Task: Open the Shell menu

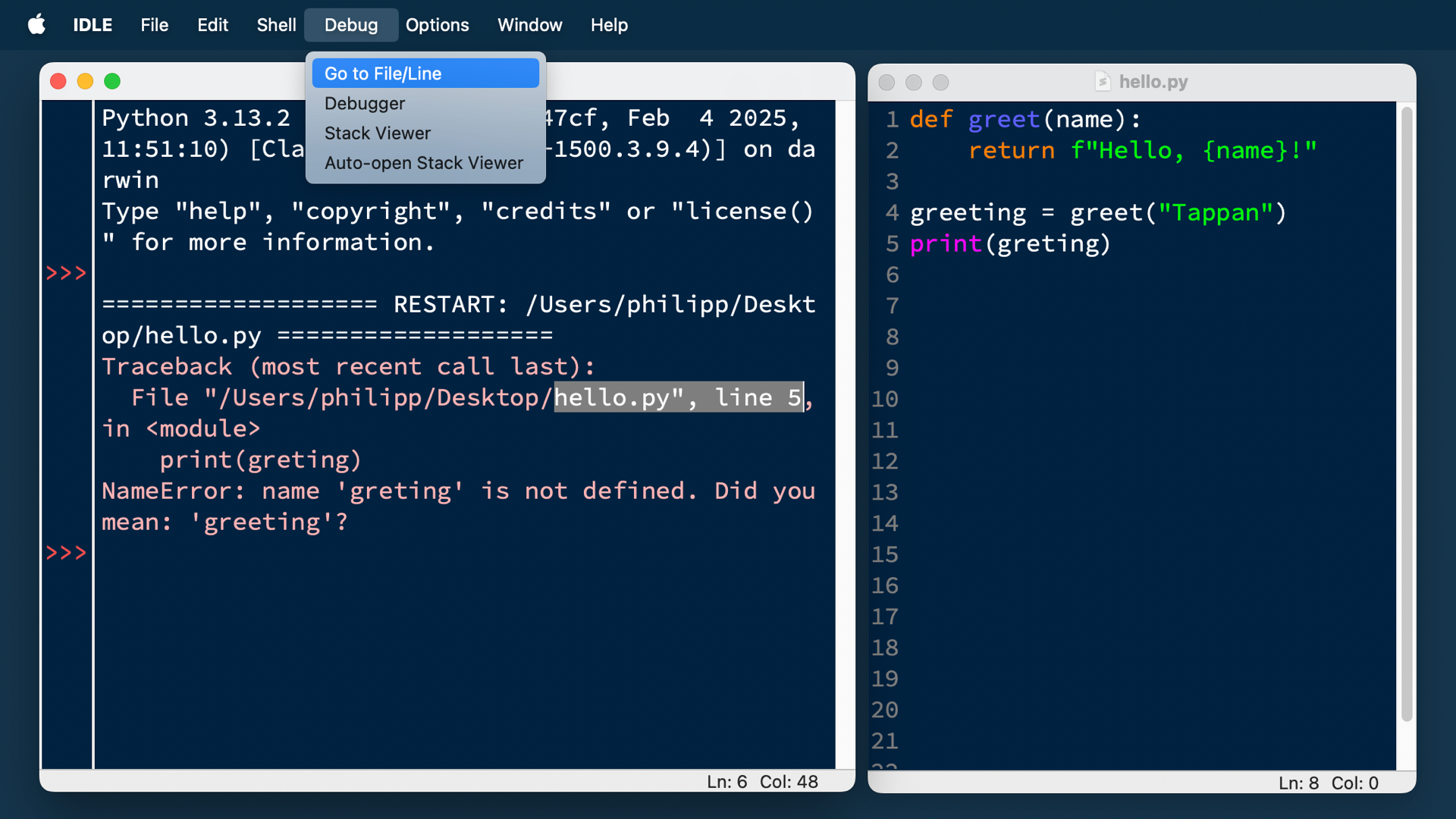Action: (276, 25)
